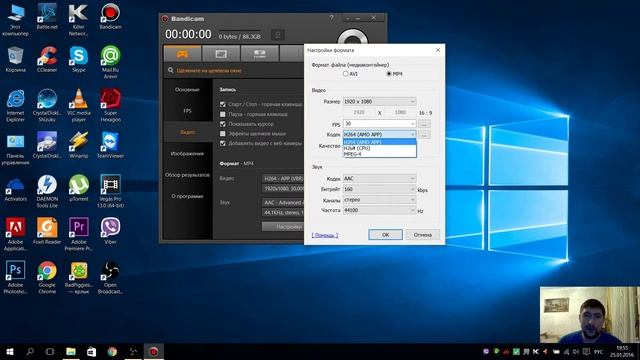Viewport: 640px width, 360px height.
Task: Open the Частота 44100 dropdown
Action: [380, 210]
